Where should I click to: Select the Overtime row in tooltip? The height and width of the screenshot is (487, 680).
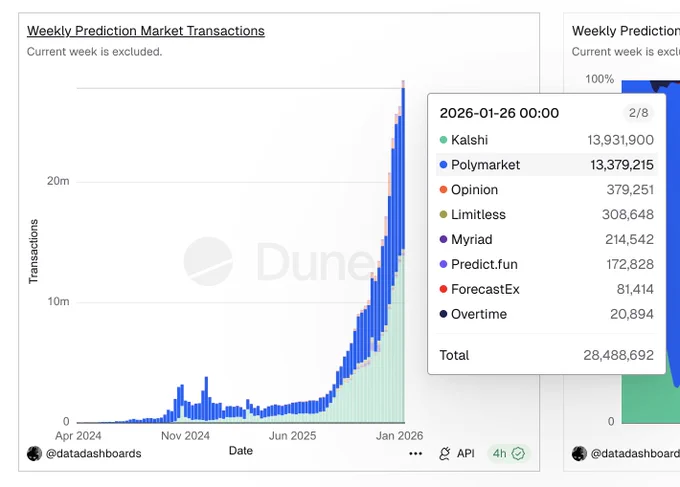click(546, 314)
